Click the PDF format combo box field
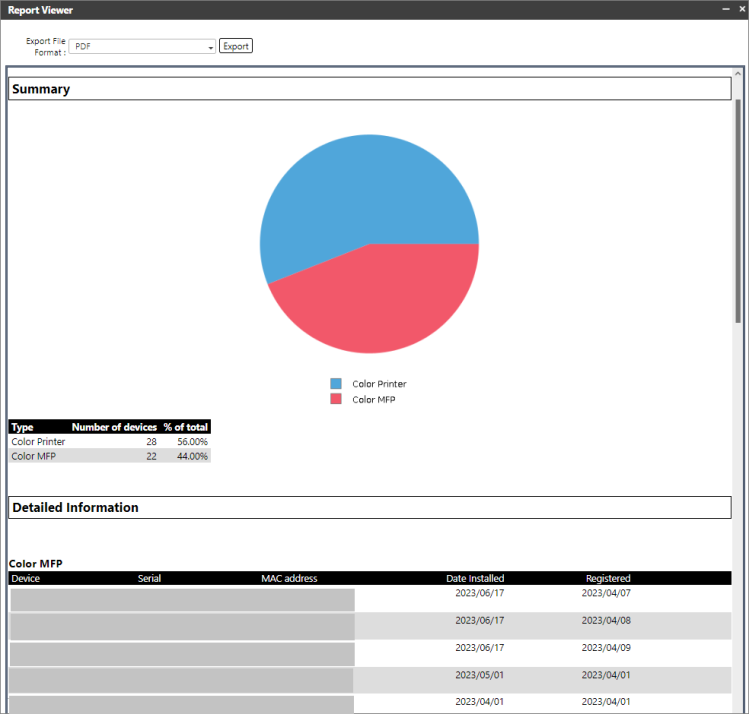Viewport: 749px width, 714px height. pos(140,47)
